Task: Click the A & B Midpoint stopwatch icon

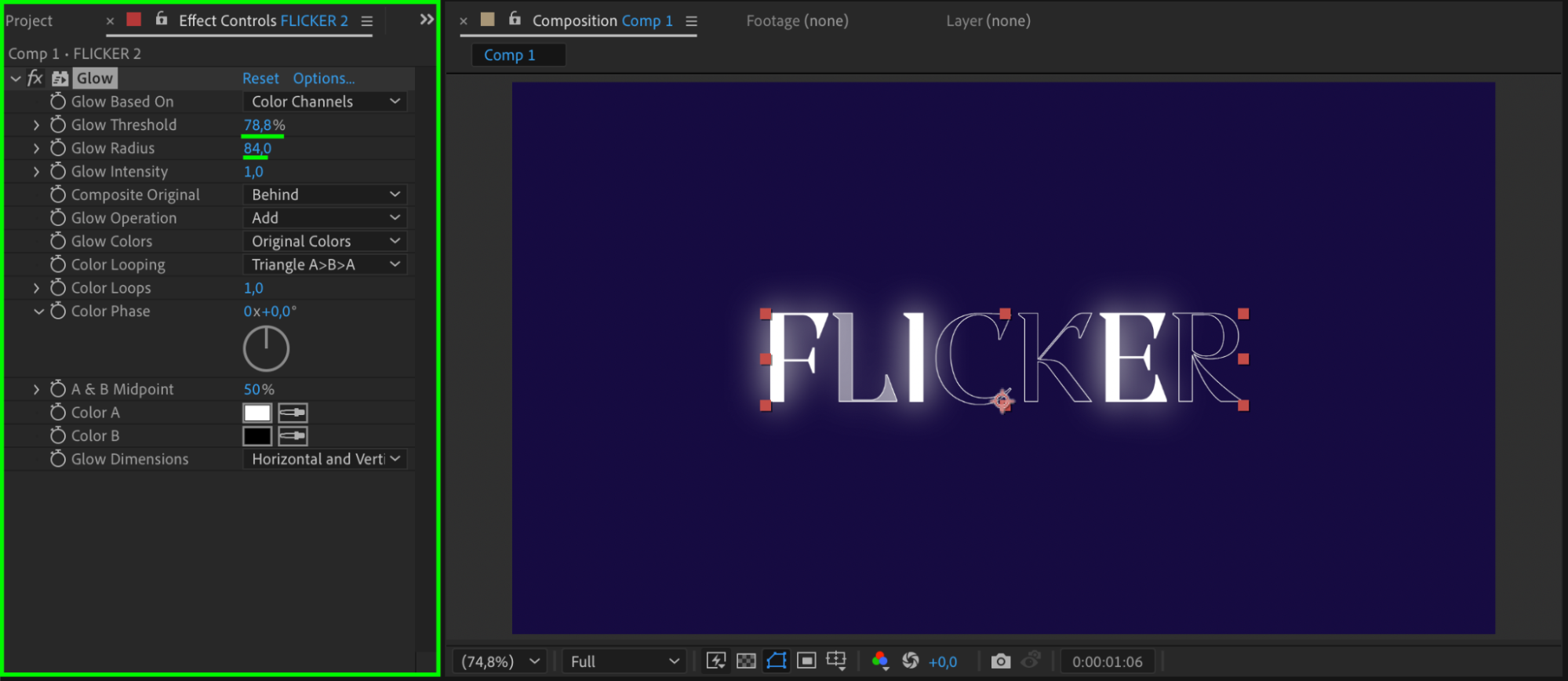Action: click(58, 388)
